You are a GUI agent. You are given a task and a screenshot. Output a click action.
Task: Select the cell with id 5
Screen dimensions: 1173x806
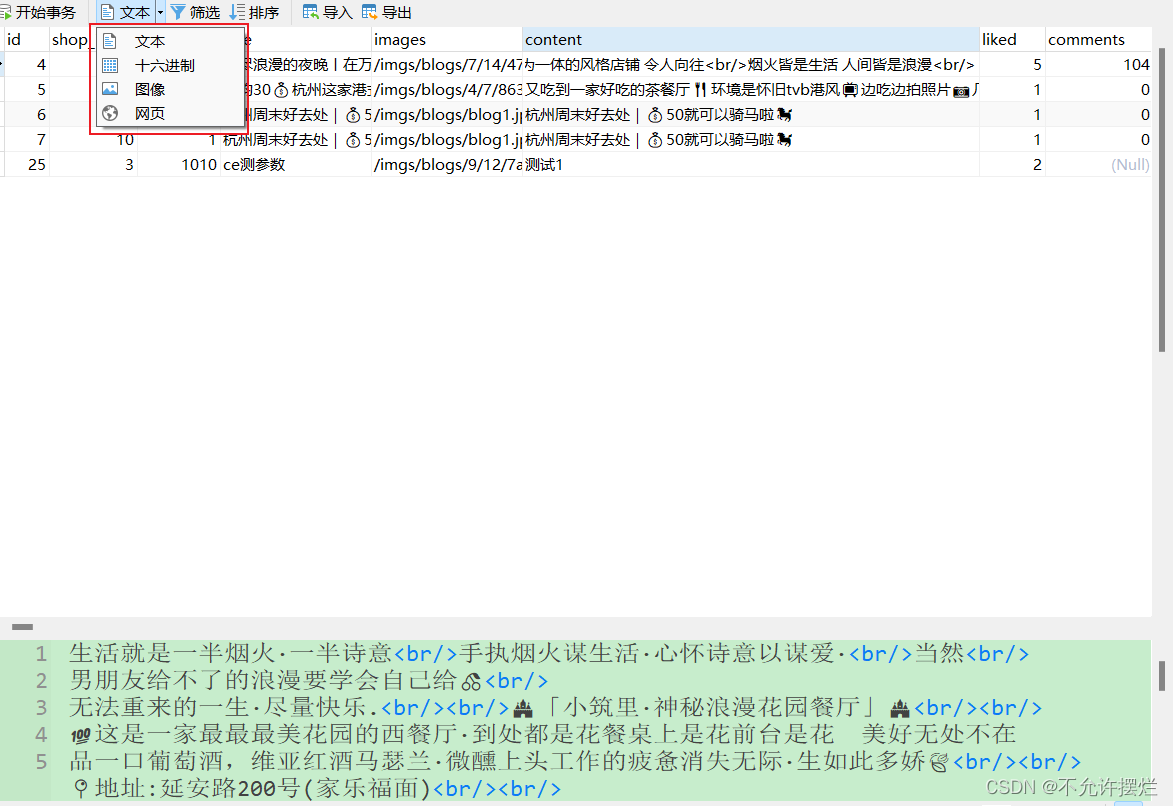(x=27, y=90)
